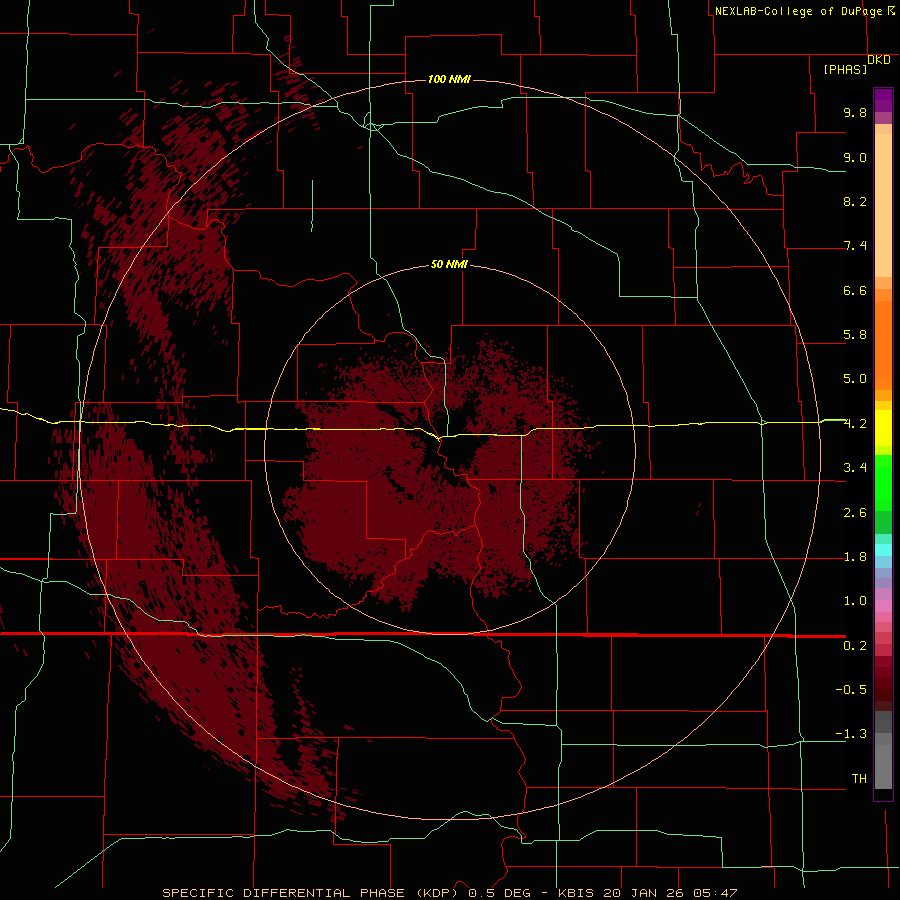This screenshot has height=900, width=900.
Task: Click the orange segment of the color bar
Action: (883, 344)
